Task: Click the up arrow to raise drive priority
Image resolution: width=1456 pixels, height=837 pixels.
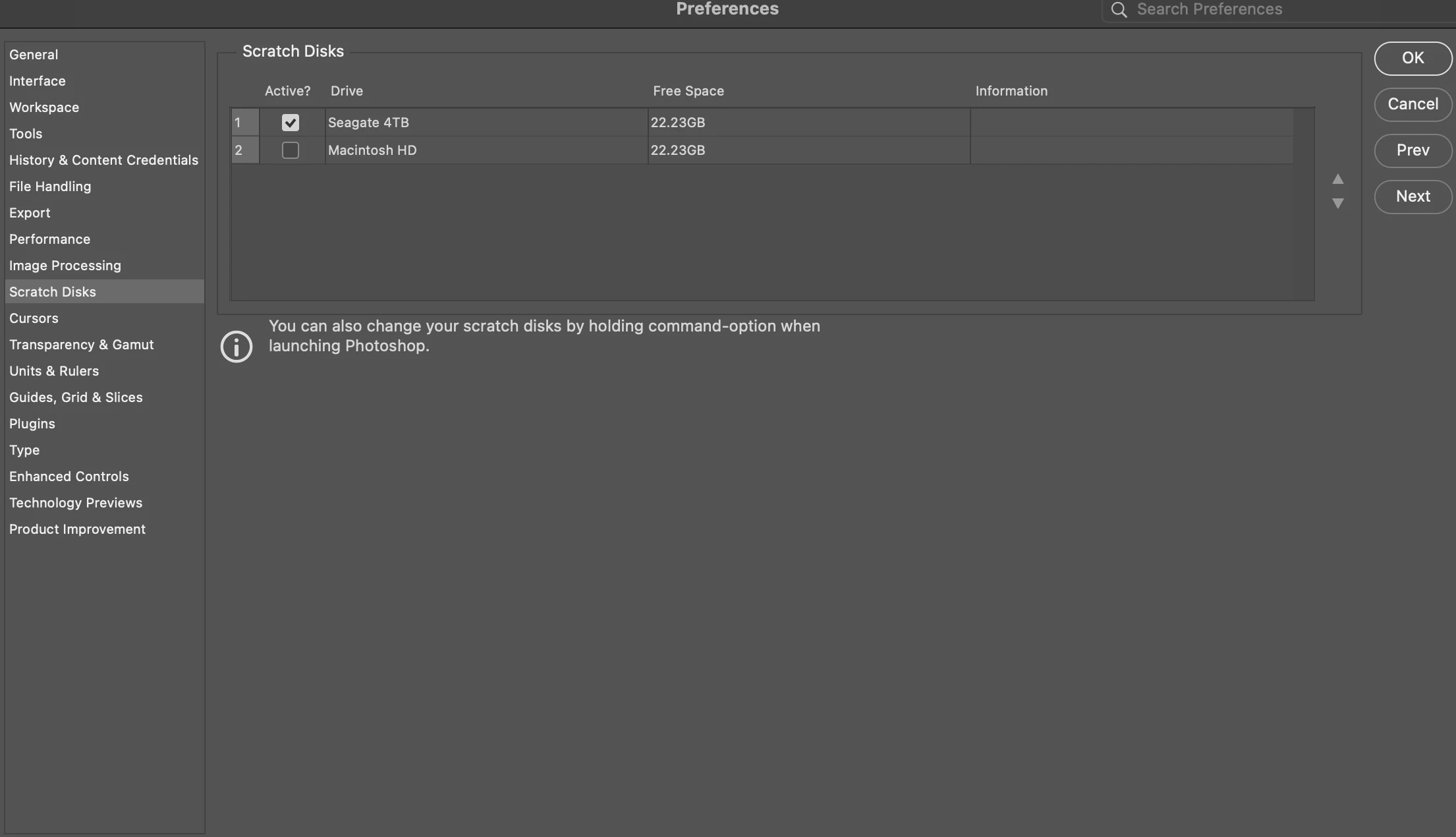Action: pos(1337,179)
